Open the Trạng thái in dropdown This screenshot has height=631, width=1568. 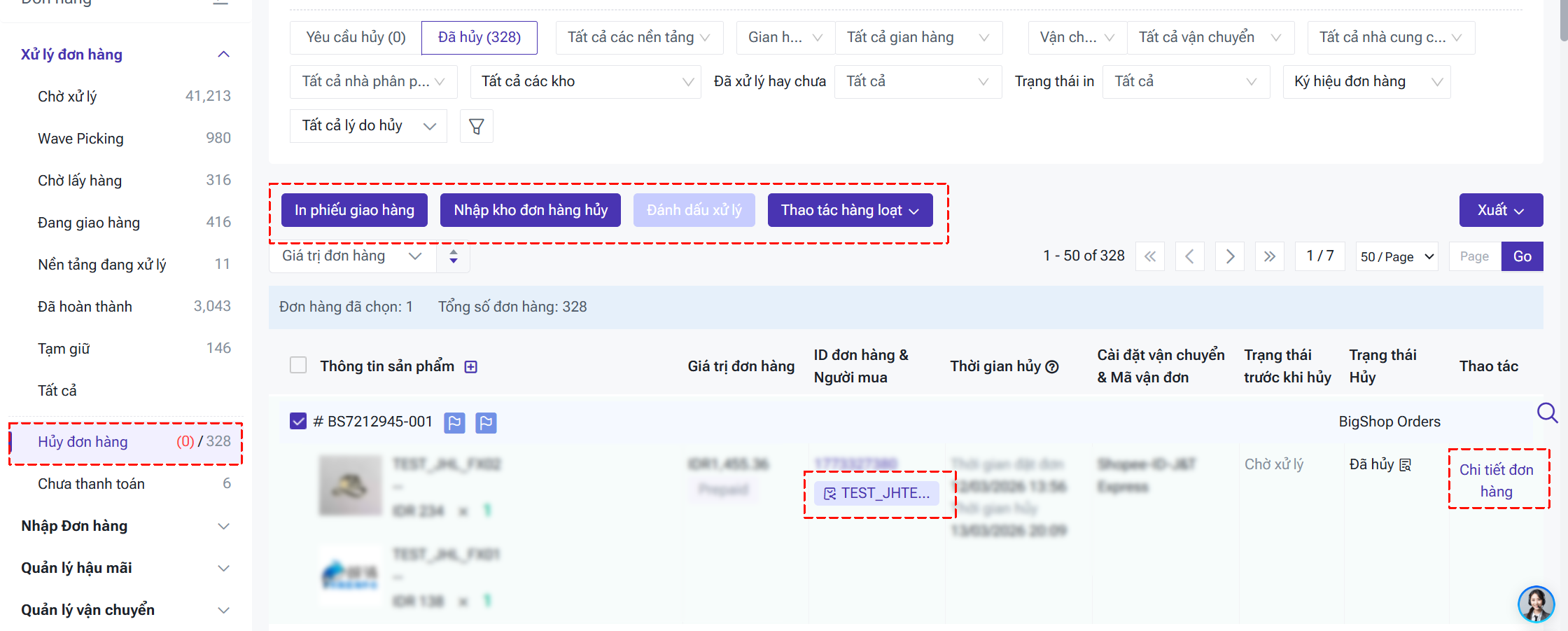click(1186, 82)
